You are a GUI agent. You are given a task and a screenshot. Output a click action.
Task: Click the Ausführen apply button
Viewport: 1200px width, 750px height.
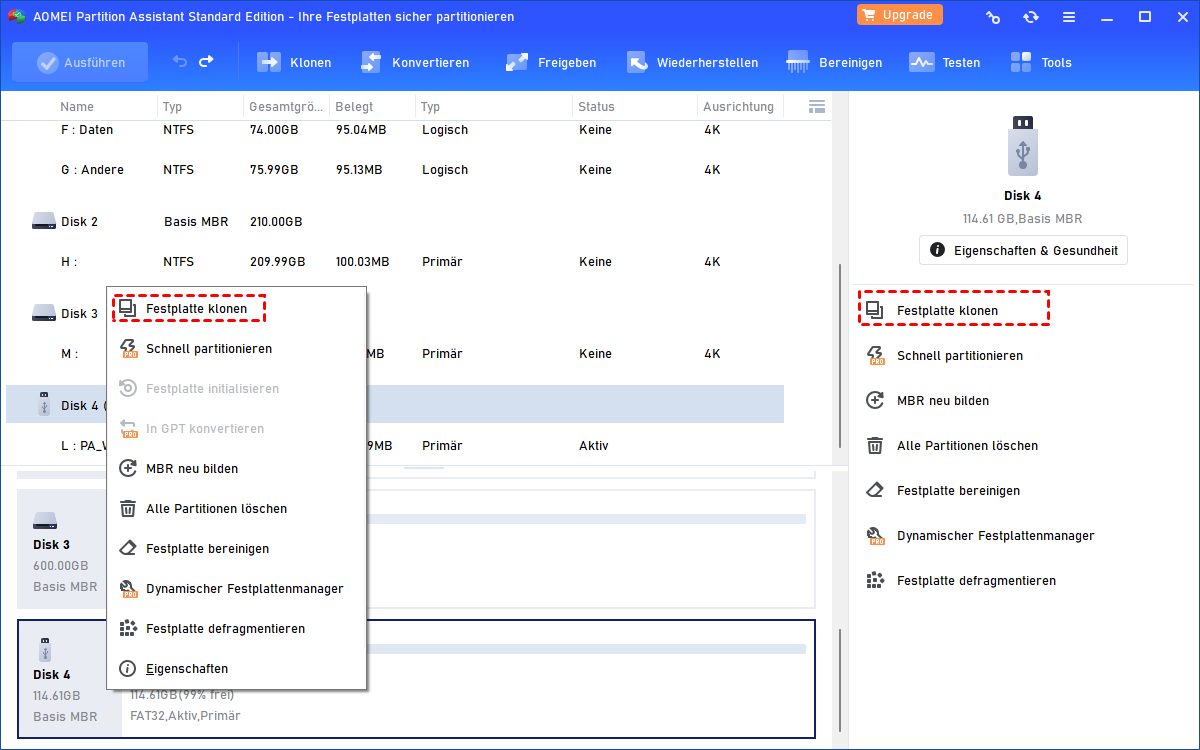(x=80, y=62)
